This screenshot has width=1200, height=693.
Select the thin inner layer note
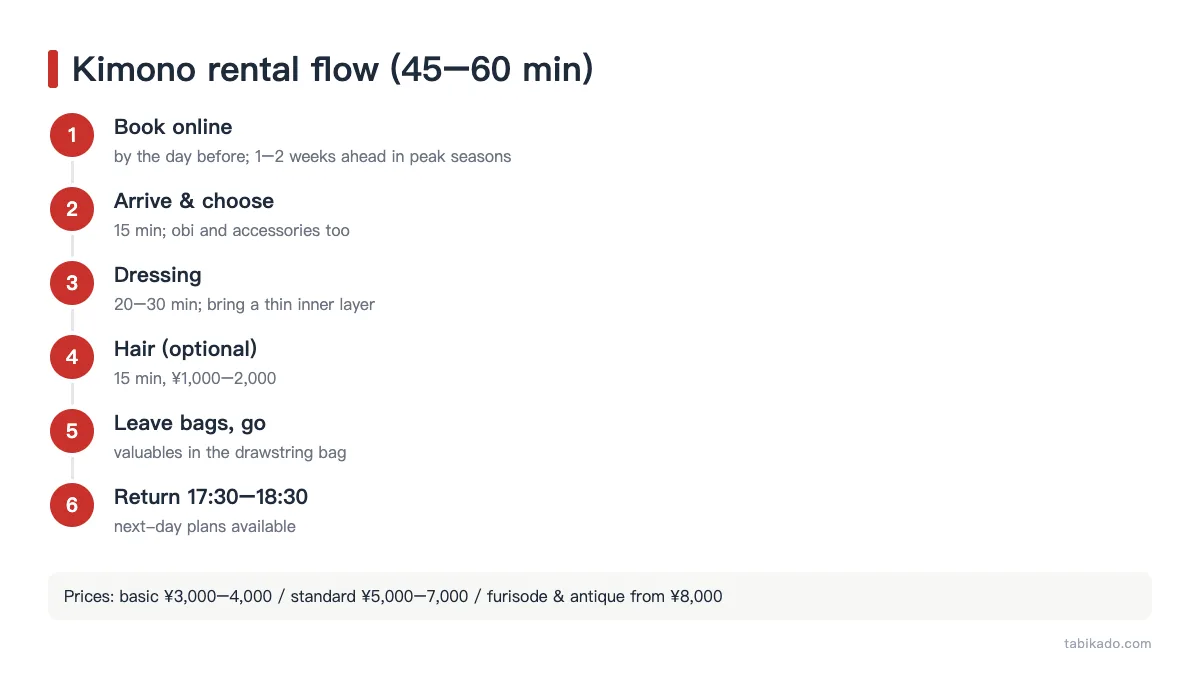point(244,305)
